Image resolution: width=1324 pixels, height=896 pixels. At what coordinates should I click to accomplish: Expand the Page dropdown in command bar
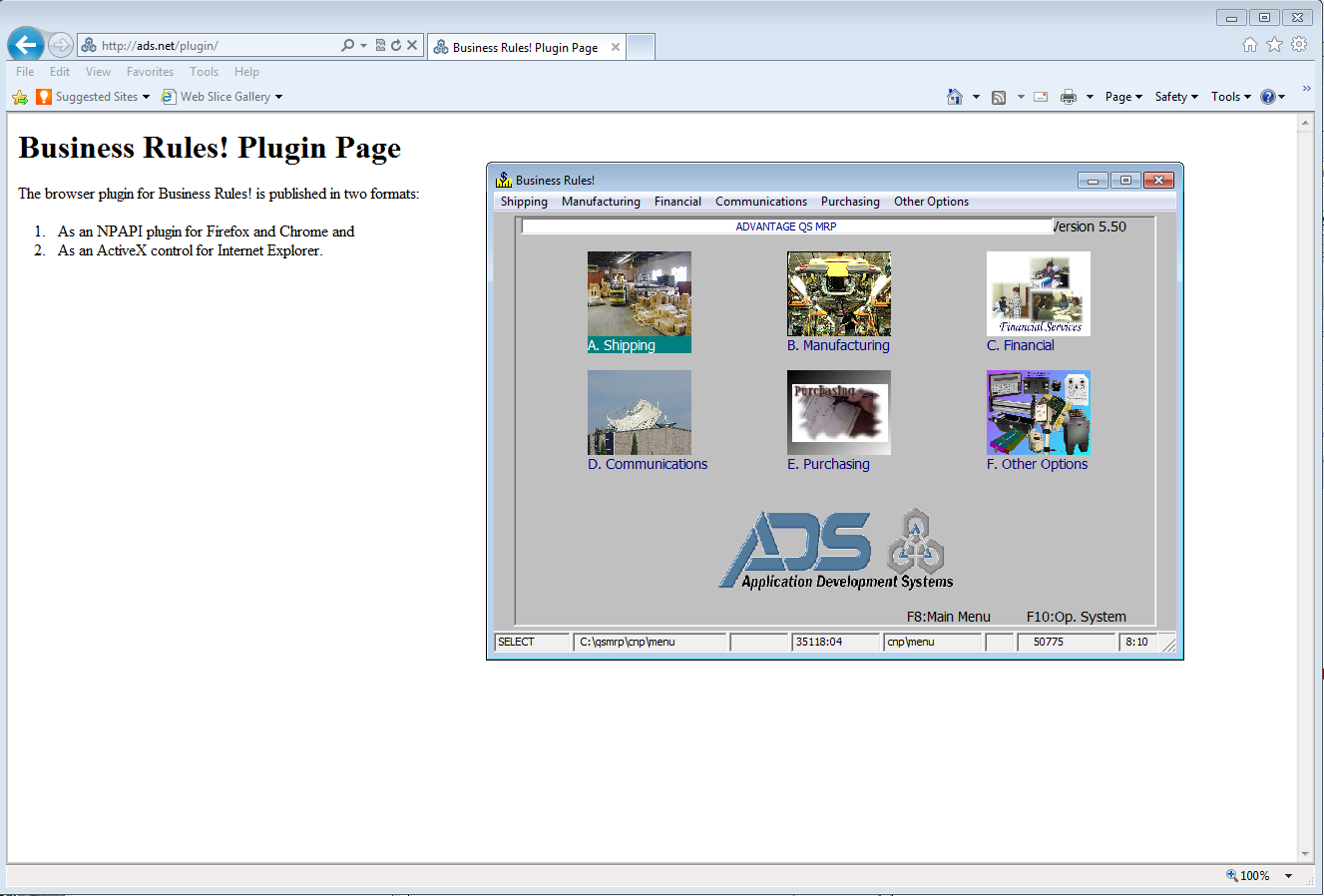(x=1123, y=97)
